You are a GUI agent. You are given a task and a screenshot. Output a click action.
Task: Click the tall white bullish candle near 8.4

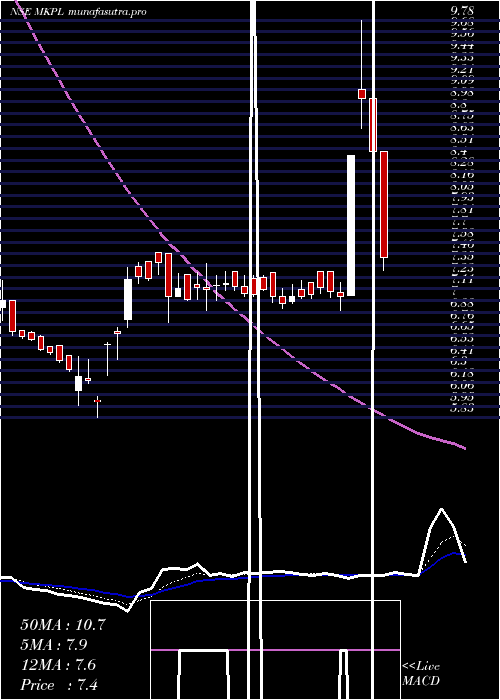point(351,225)
